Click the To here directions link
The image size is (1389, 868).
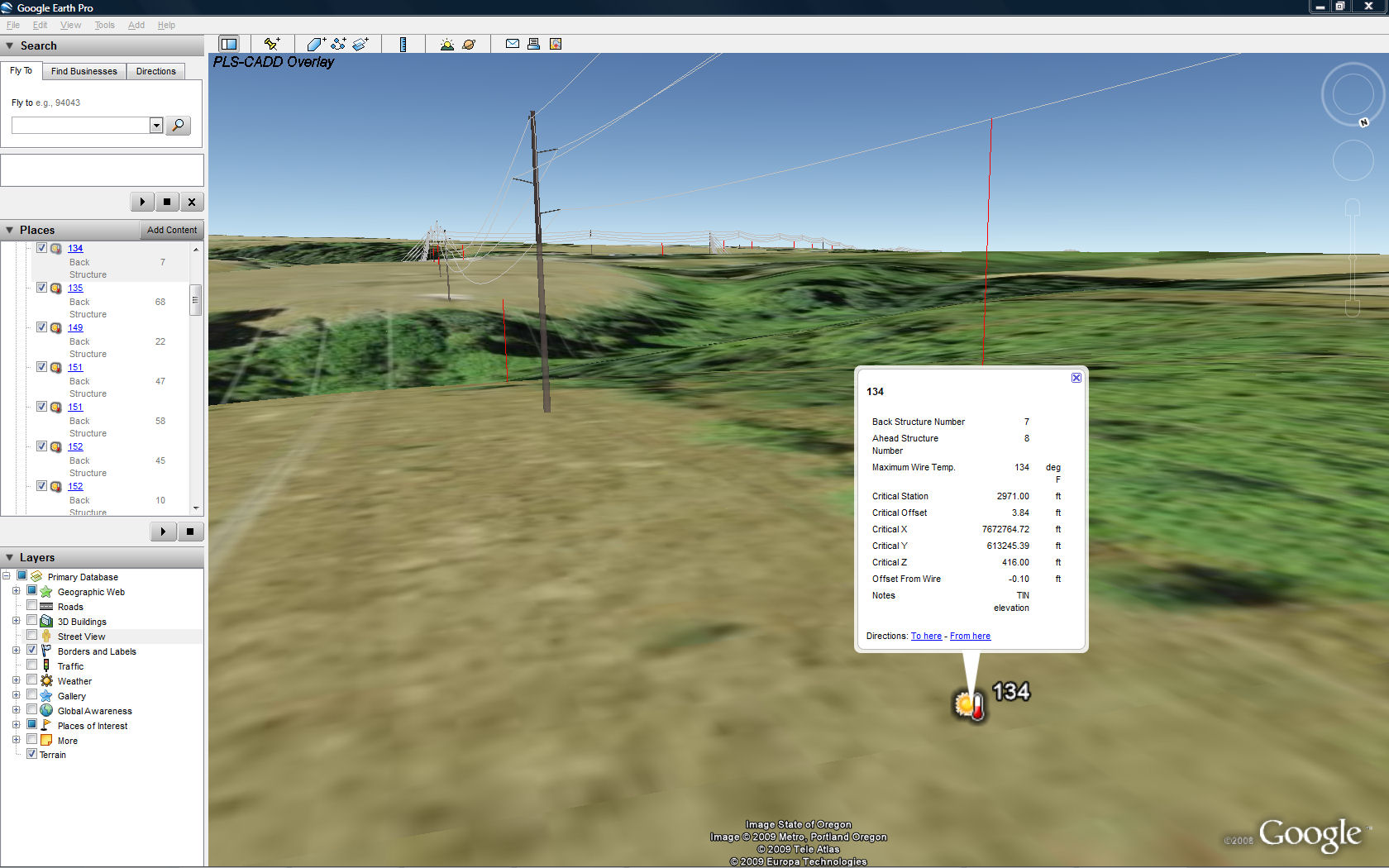click(926, 636)
